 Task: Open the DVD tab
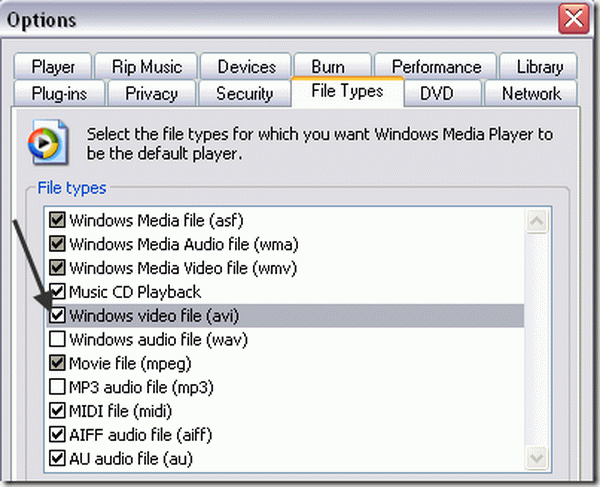click(x=437, y=93)
